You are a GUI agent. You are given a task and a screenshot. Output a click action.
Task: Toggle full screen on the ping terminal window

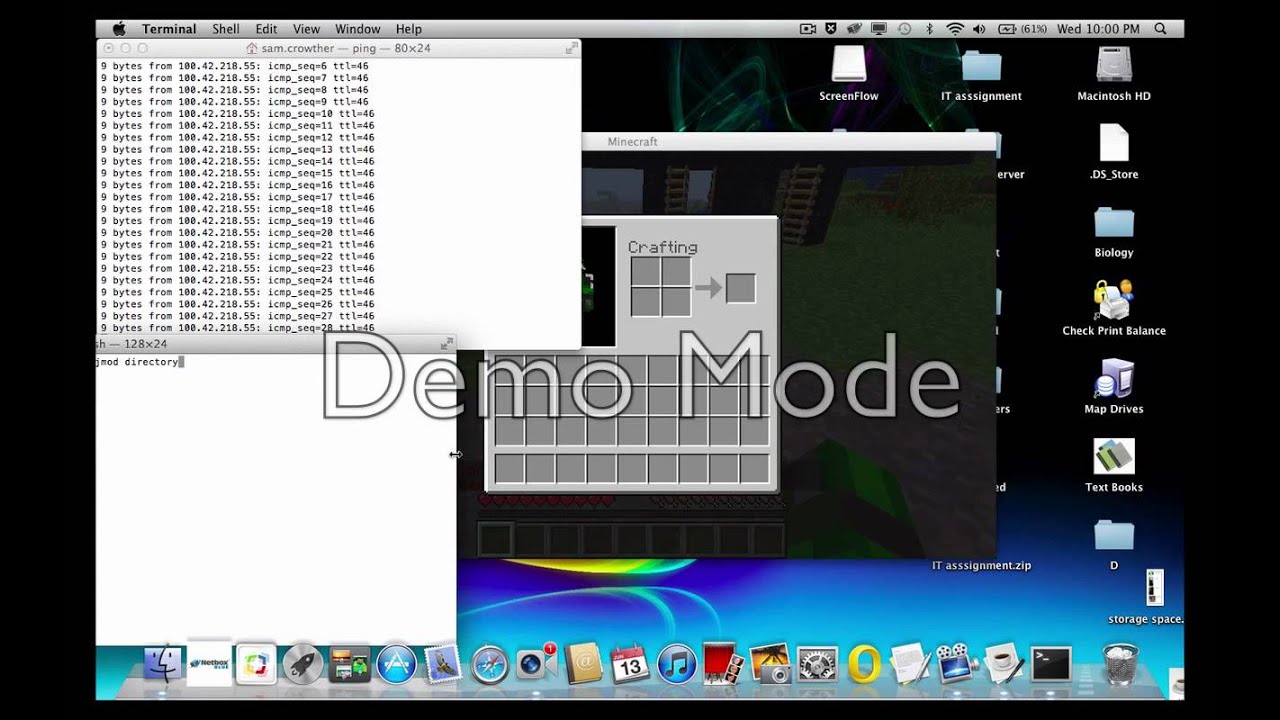click(x=571, y=48)
